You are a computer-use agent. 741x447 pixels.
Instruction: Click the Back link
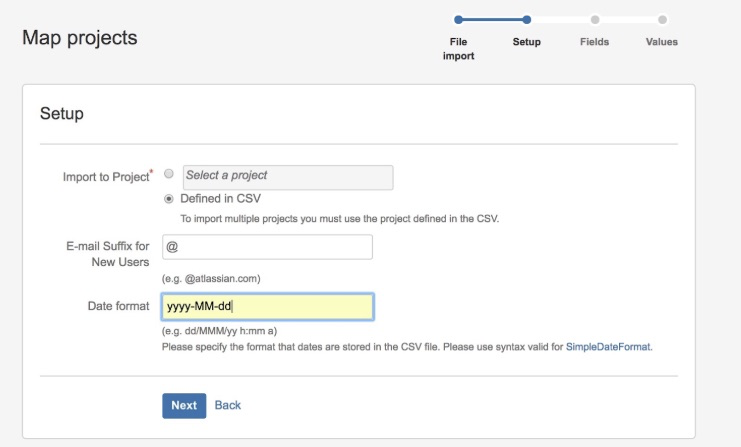[x=228, y=405]
